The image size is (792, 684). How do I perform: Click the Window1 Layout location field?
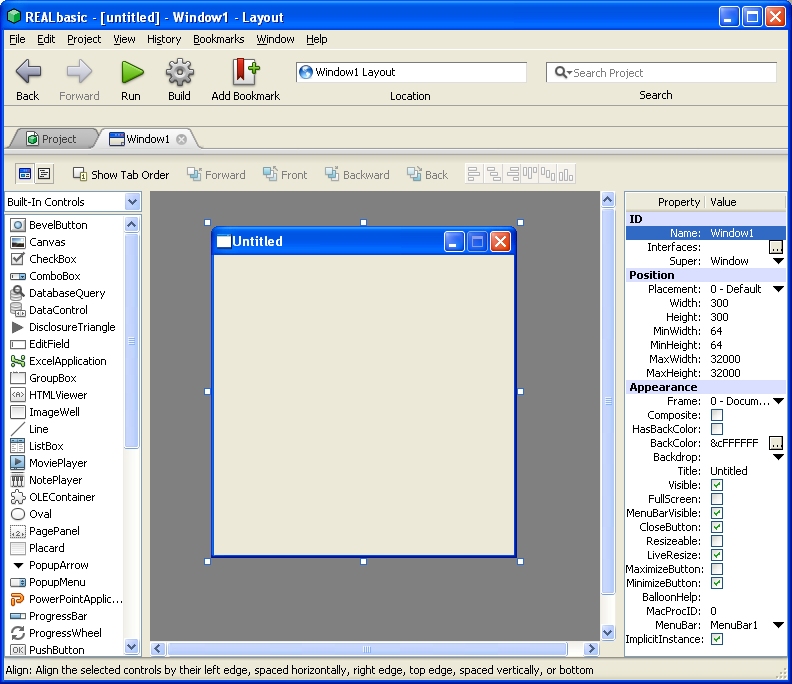(411, 72)
